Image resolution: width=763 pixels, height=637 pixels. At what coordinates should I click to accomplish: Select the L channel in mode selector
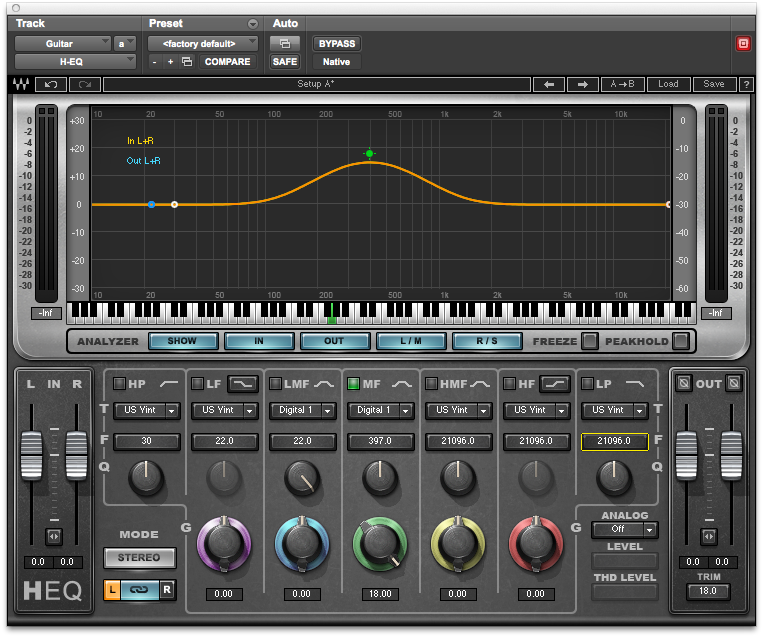(x=112, y=590)
